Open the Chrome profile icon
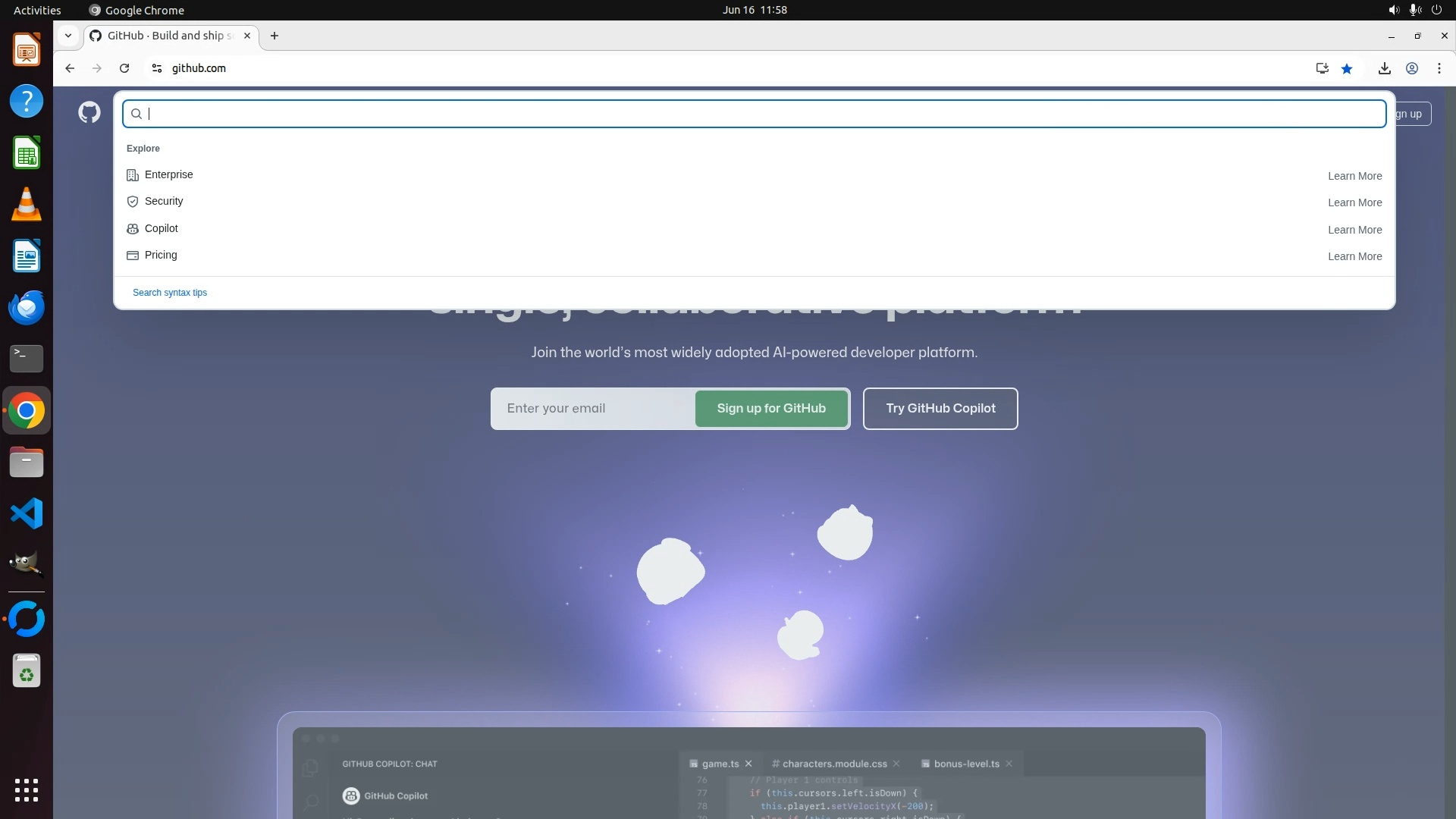This screenshot has width=1456, height=819. (1412, 68)
